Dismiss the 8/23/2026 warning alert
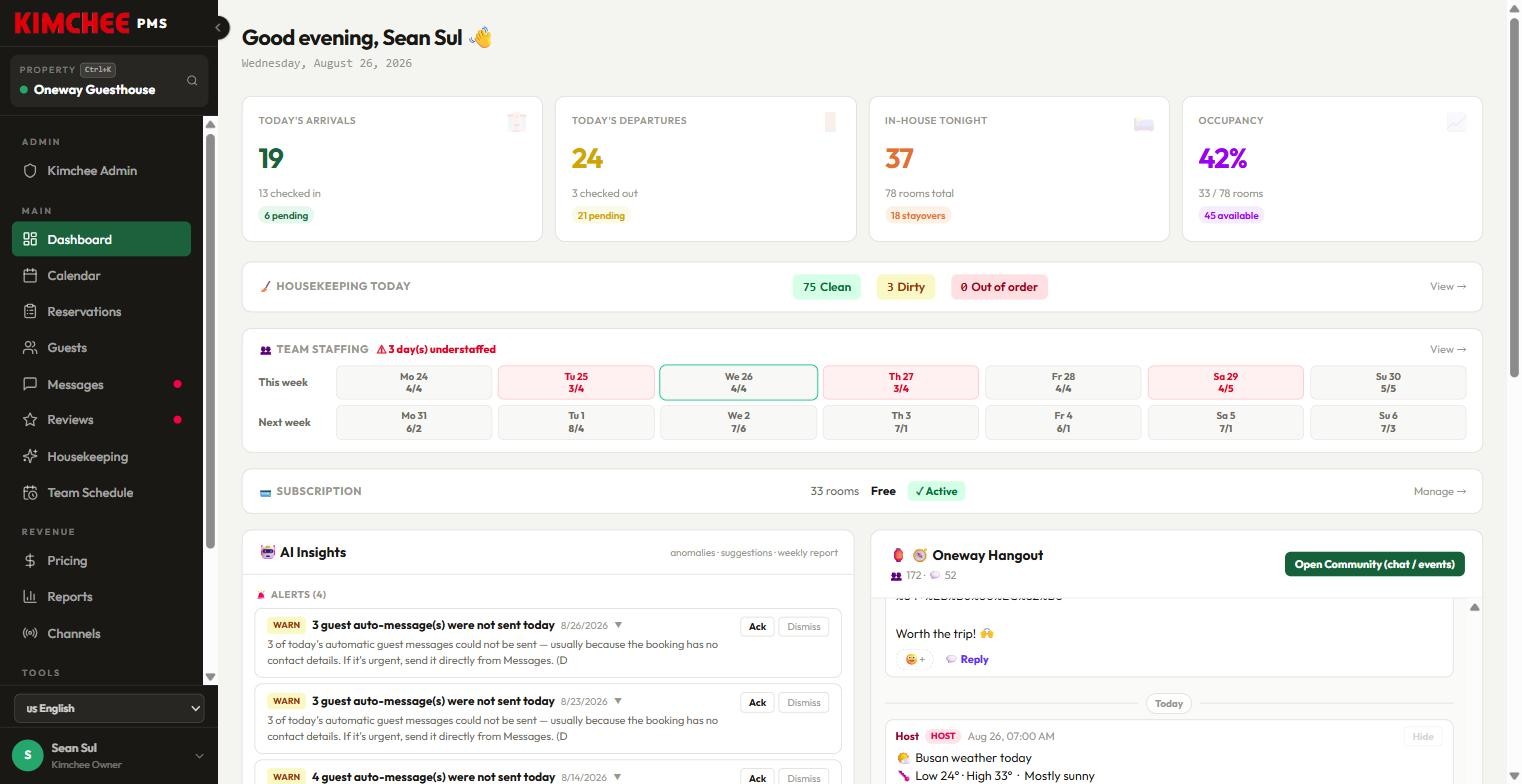The image size is (1522, 784). click(x=804, y=703)
